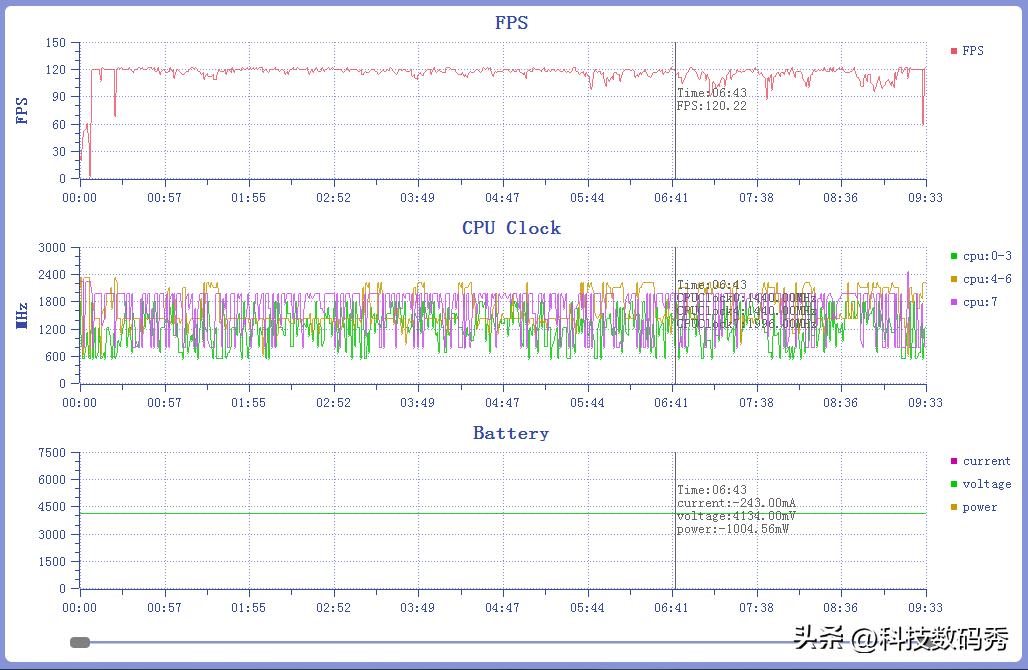
Task: Select the Battery chart tab title
Action: [511, 432]
